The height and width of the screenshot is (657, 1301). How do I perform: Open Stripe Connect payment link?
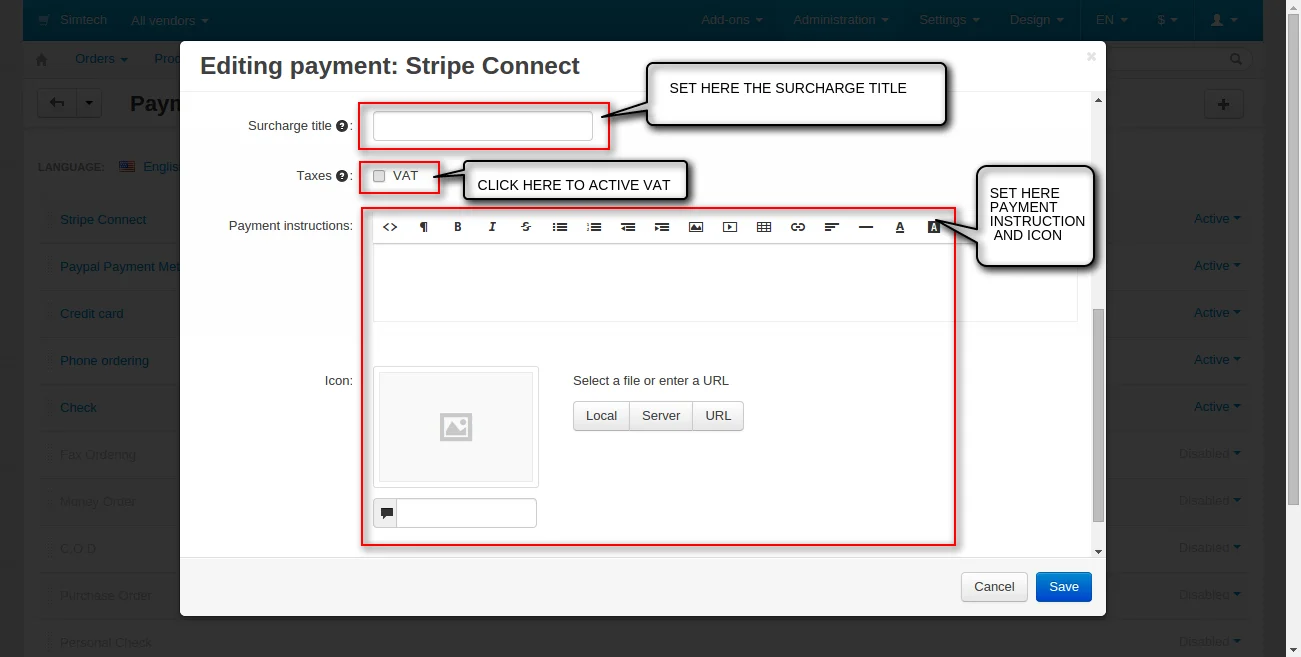(103, 220)
